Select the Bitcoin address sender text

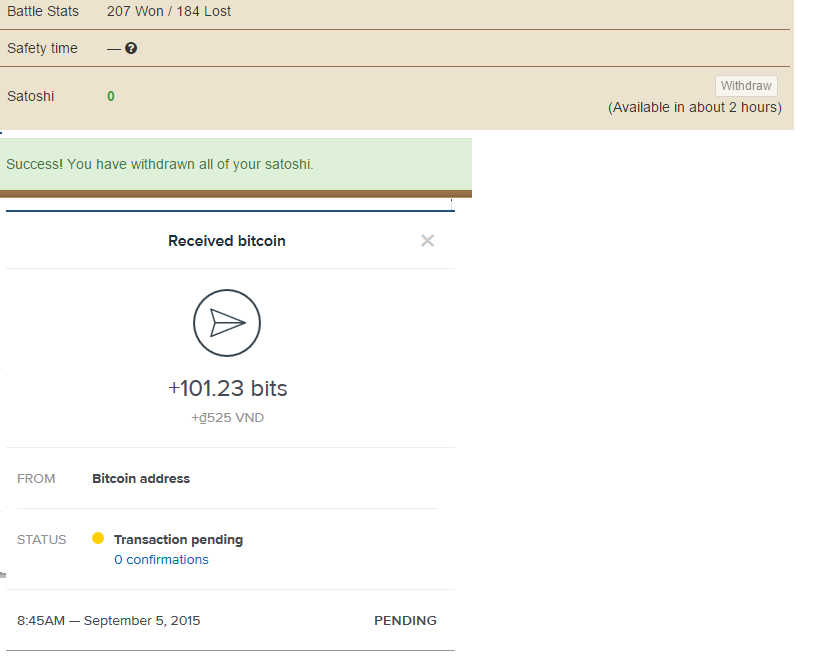tap(141, 479)
